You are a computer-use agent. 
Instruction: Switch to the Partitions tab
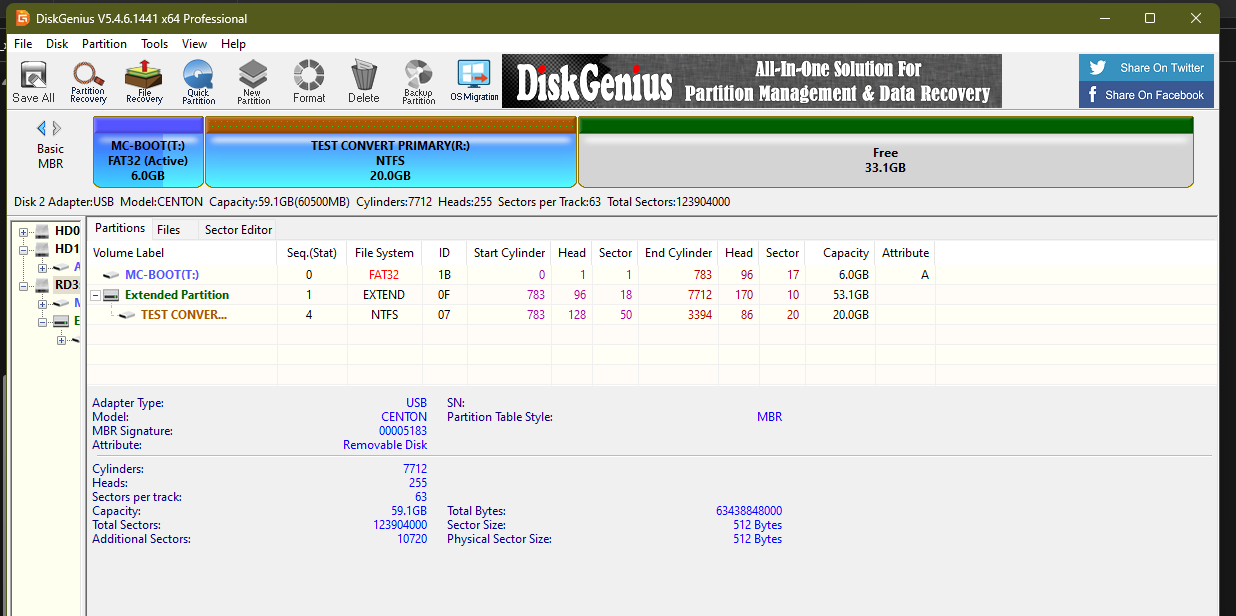click(x=120, y=228)
